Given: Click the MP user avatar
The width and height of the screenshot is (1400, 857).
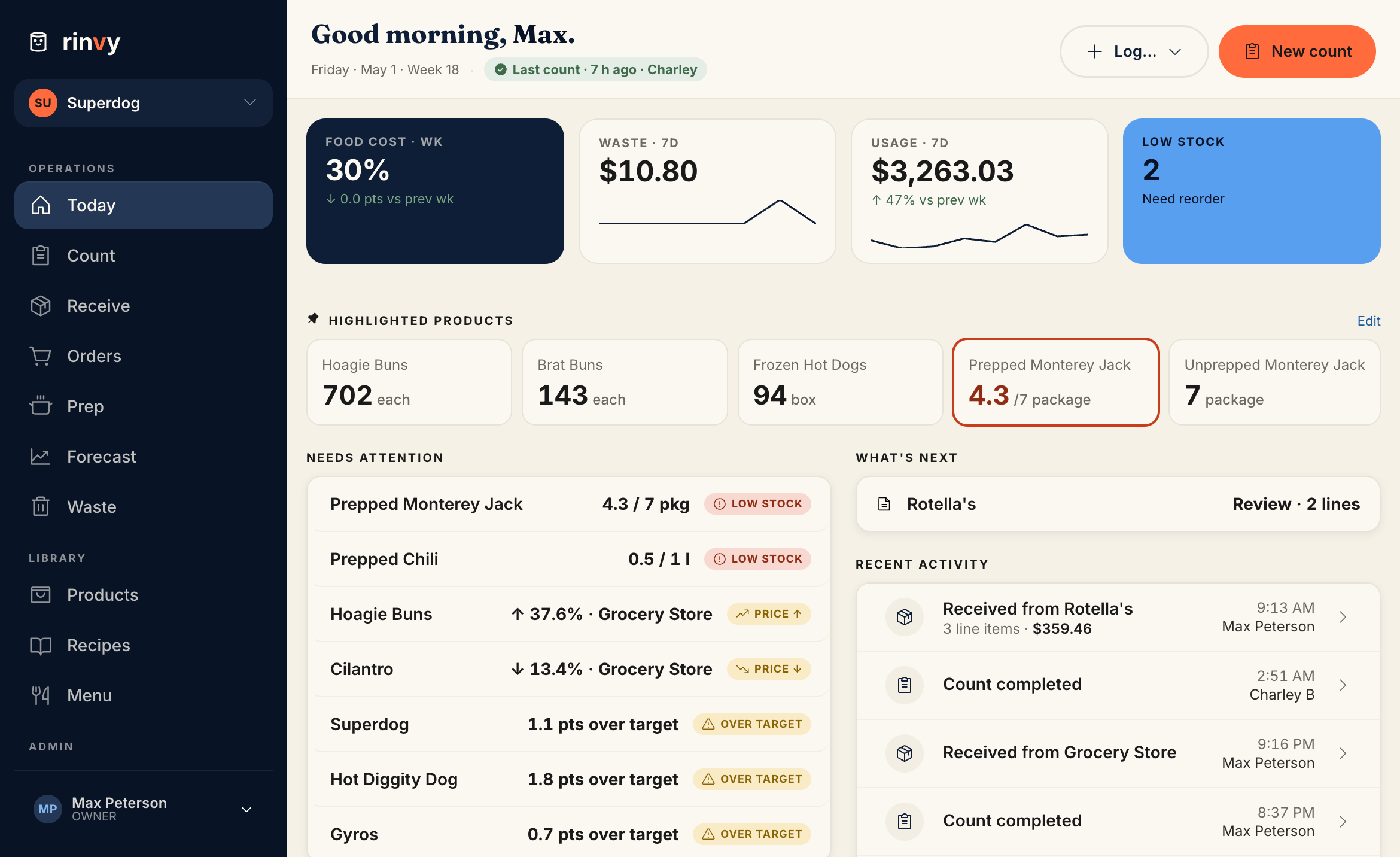Looking at the screenshot, I should click(x=48, y=809).
